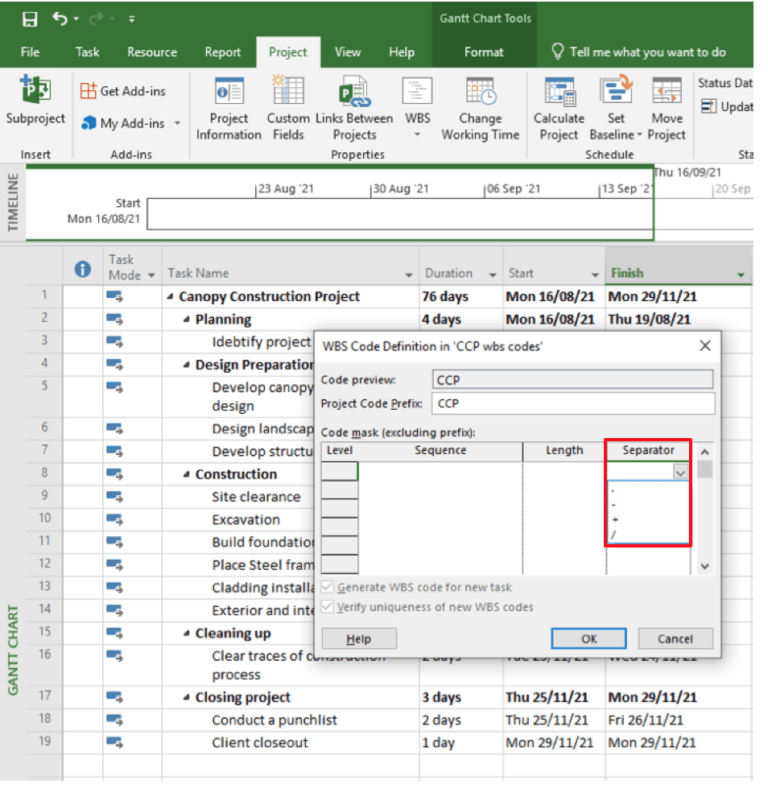Click the Project Code Prefix input field
Screen dimensions: 768x789
pyautogui.click(x=573, y=404)
